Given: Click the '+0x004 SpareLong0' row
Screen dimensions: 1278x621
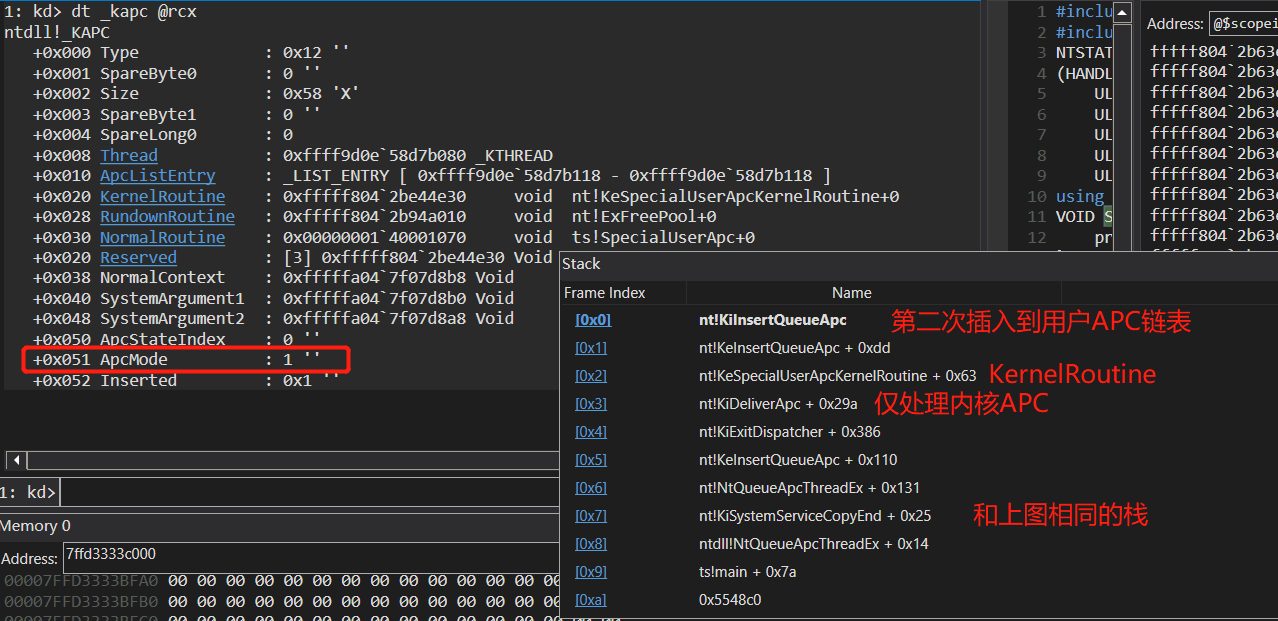Looking at the screenshot, I should point(163,135).
